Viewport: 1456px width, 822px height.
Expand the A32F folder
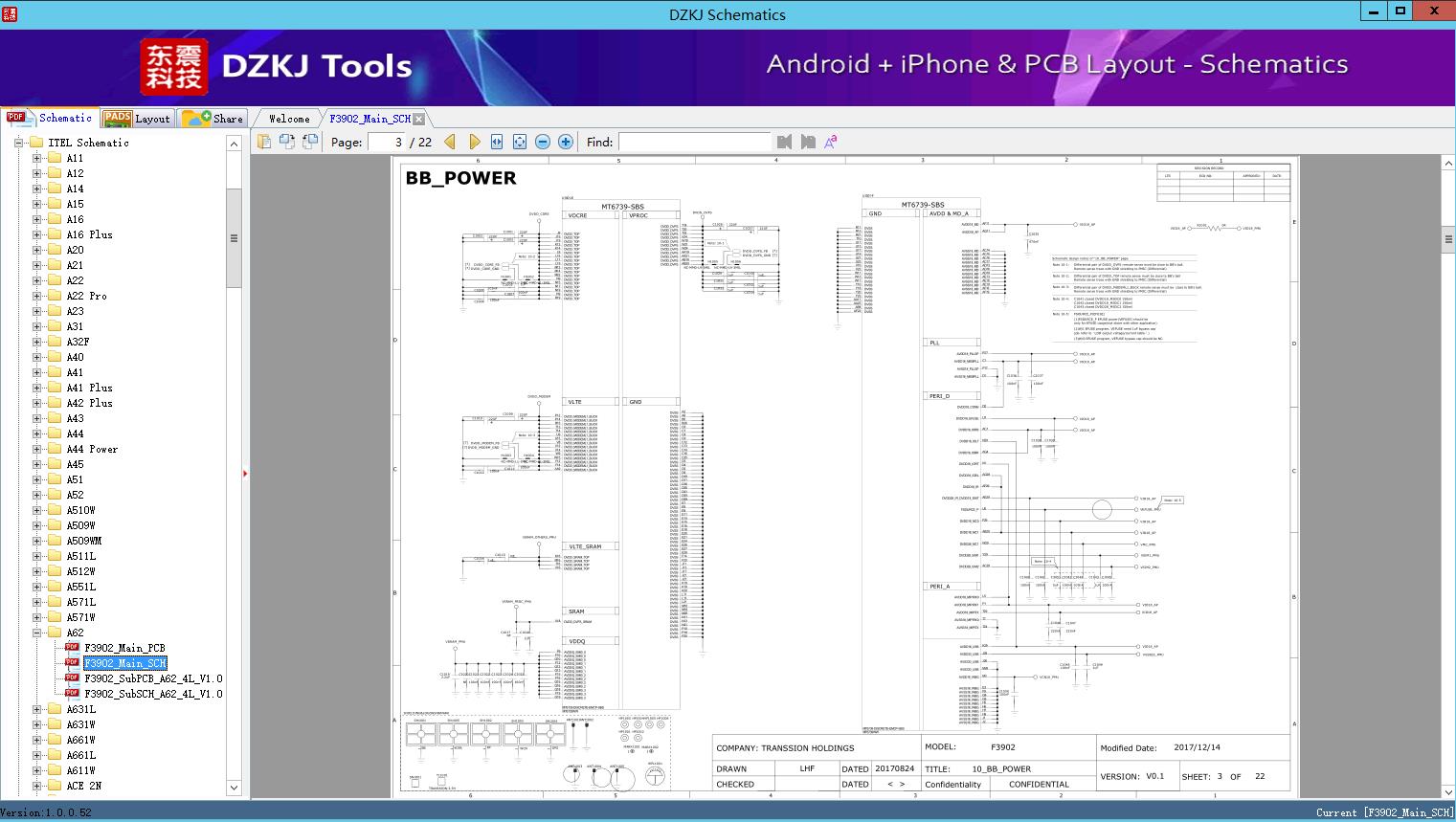36,342
